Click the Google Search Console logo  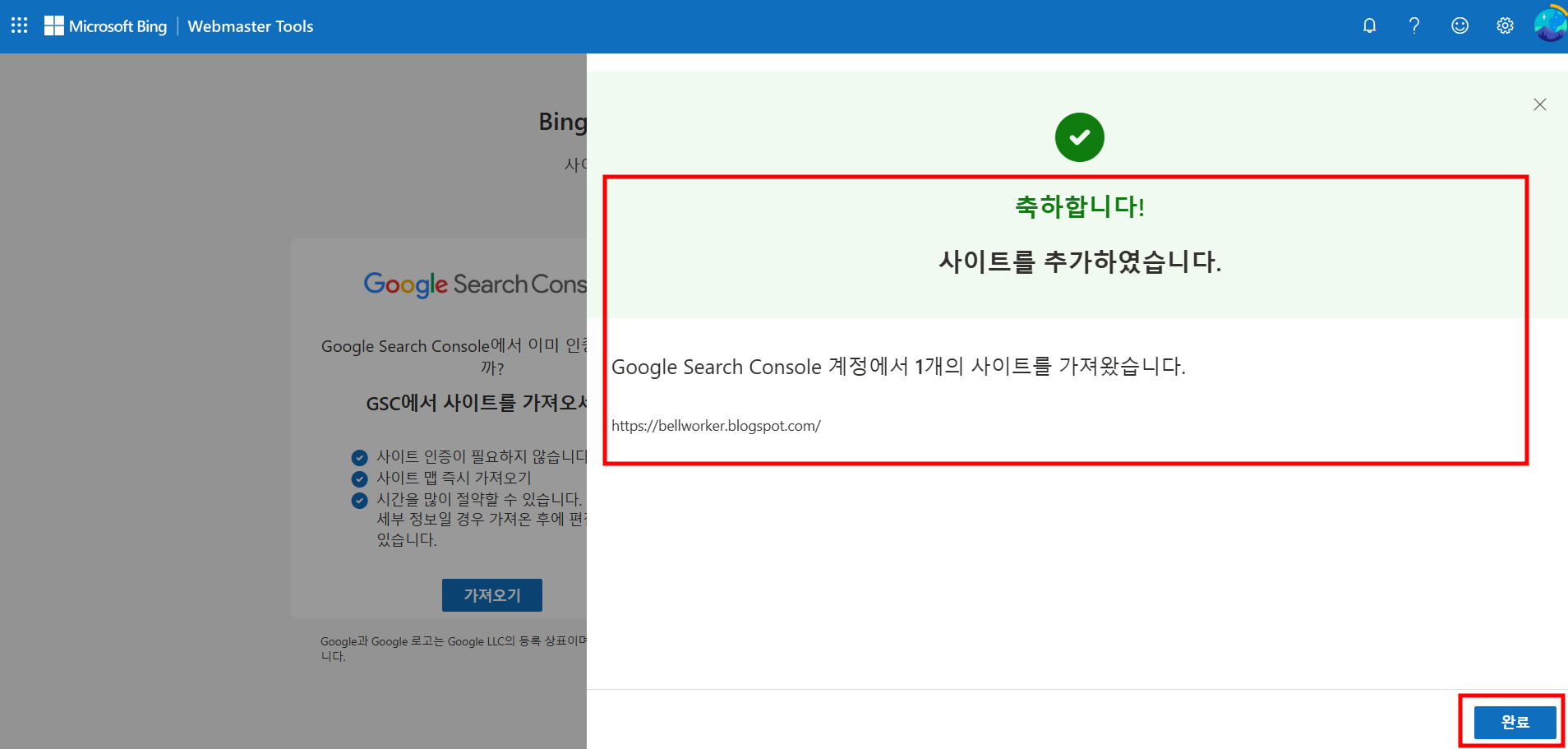pos(475,284)
